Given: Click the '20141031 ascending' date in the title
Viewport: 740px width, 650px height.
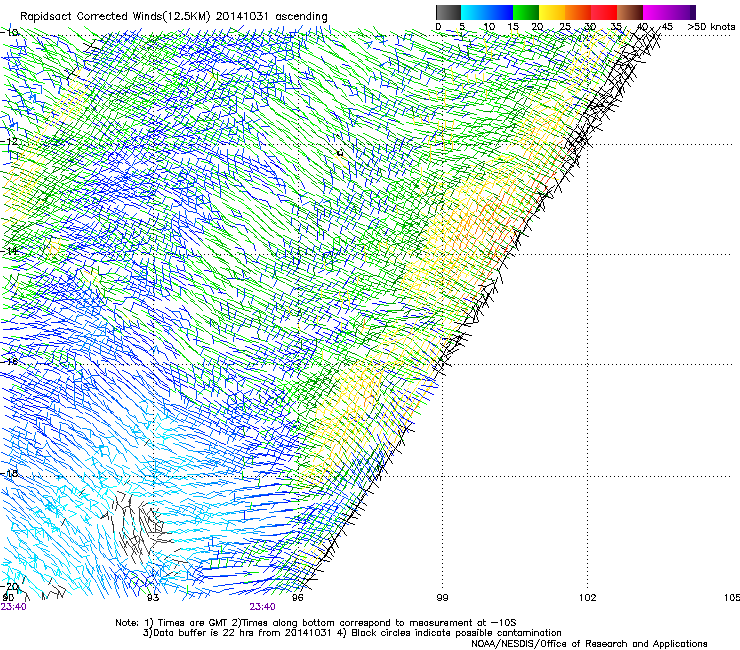Looking at the screenshot, I should pyautogui.click(x=271, y=17).
